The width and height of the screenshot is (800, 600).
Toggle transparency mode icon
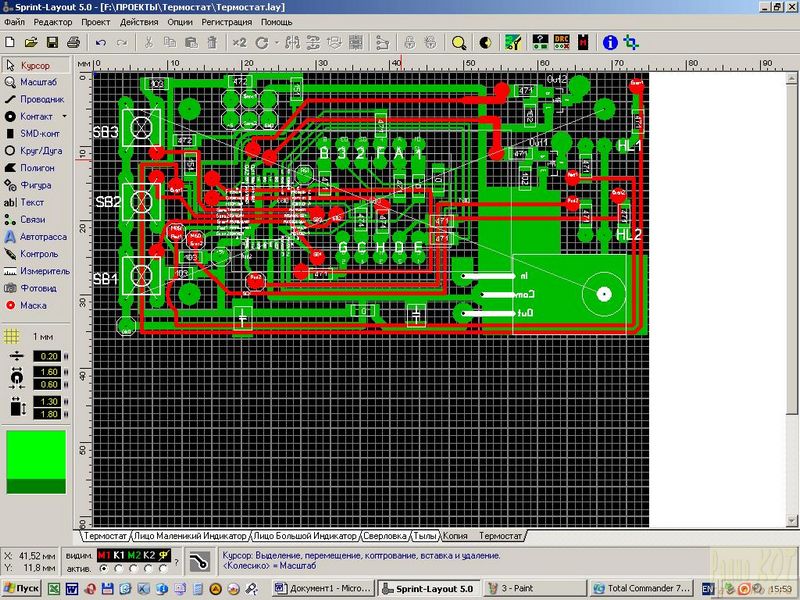(485, 43)
